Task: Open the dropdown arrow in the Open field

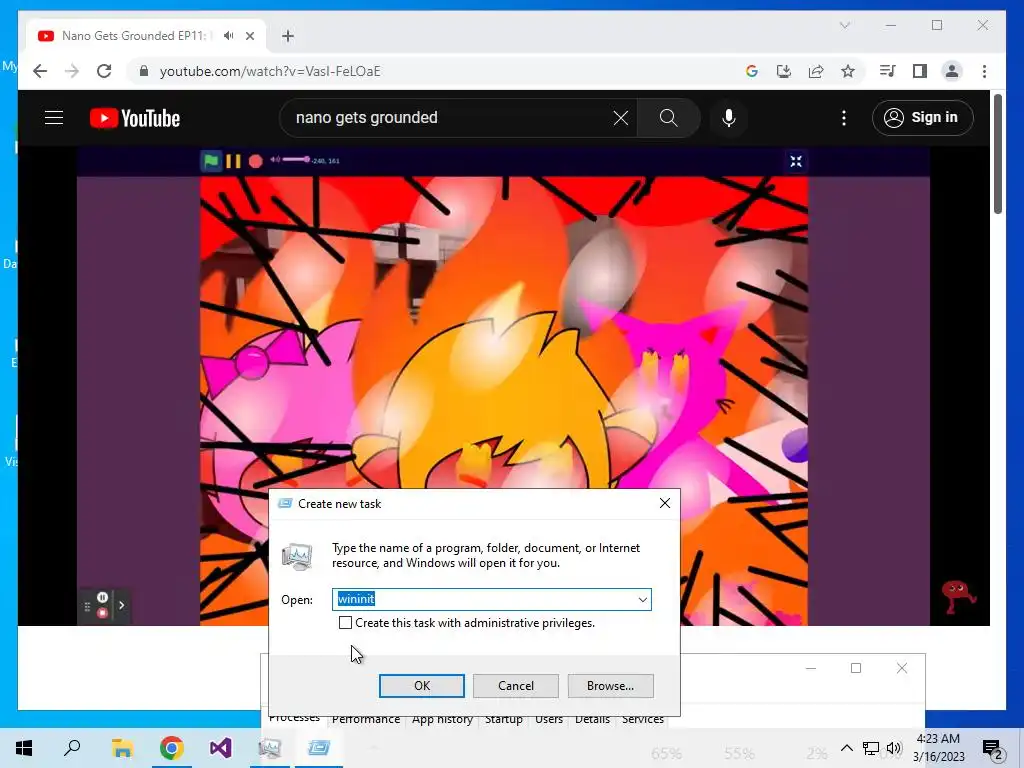Action: point(643,600)
